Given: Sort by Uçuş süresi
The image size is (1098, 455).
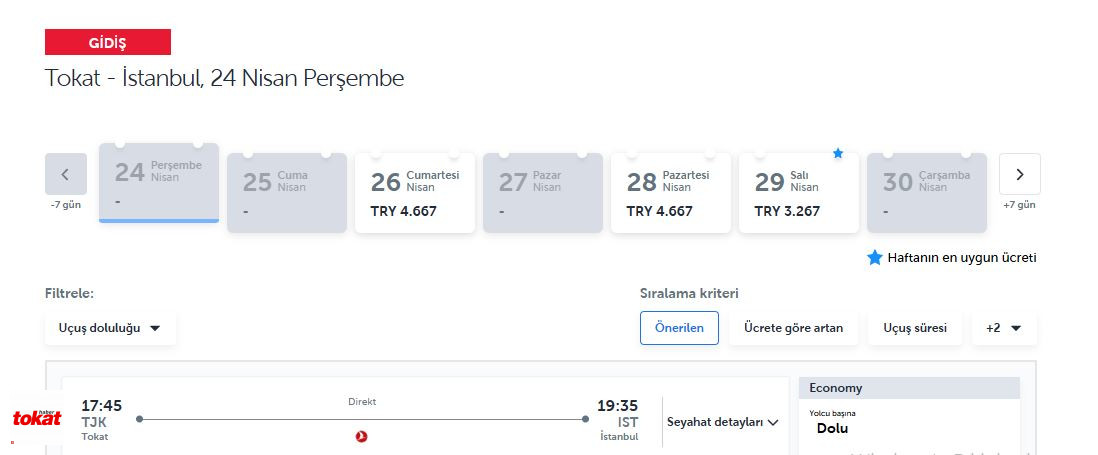Looking at the screenshot, I should click(x=915, y=328).
